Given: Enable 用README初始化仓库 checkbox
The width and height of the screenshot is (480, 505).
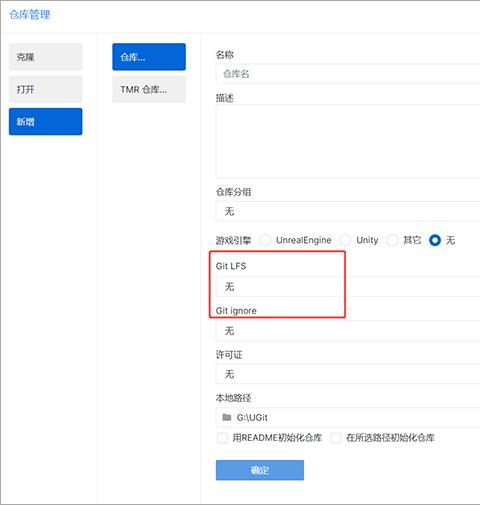Looking at the screenshot, I should point(222,437).
